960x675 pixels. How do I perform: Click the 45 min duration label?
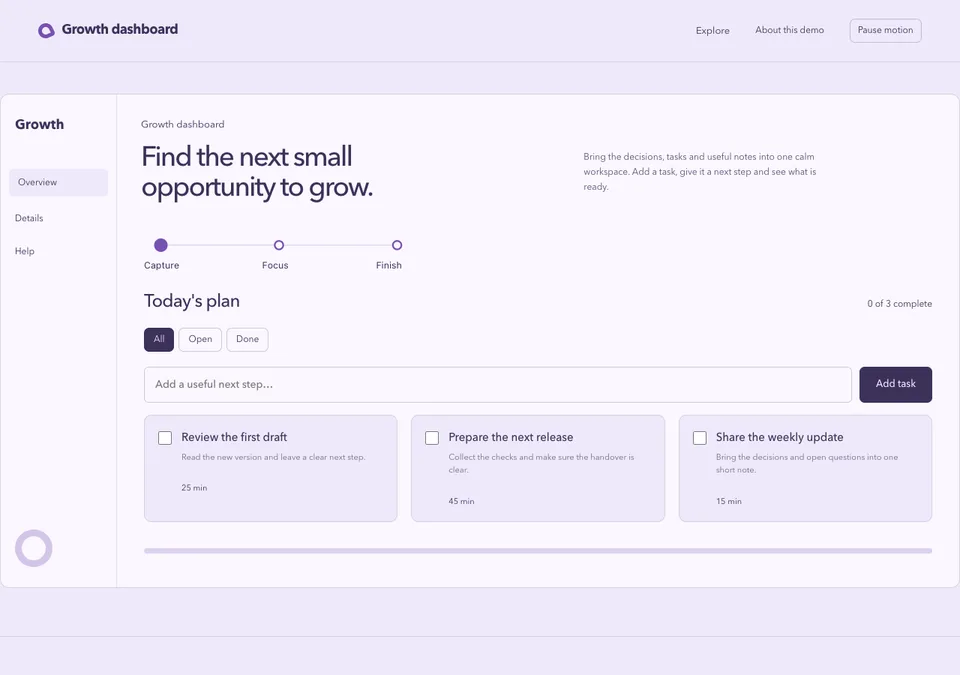click(x=461, y=501)
